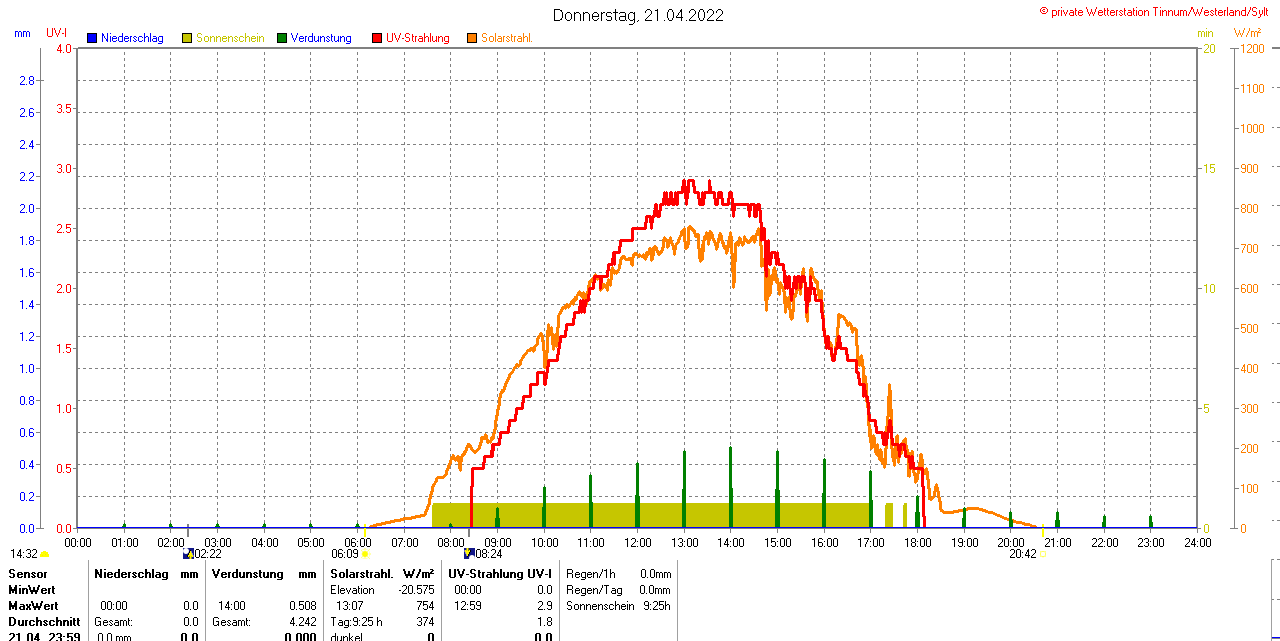Click the Niederschlag legend label
Screen dimensions: 1280x641
point(132,38)
